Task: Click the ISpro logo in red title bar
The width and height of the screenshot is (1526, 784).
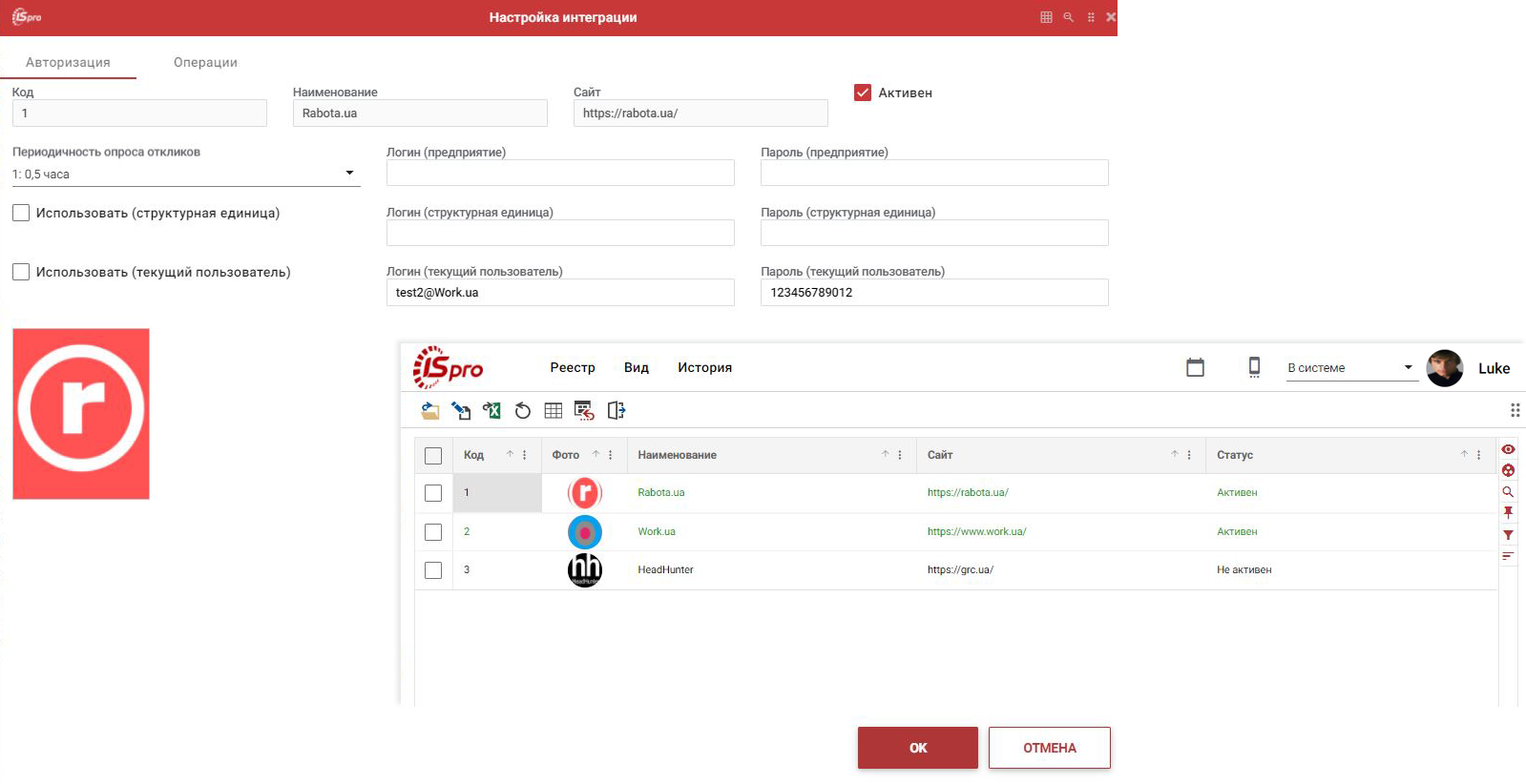Action: coord(27,17)
